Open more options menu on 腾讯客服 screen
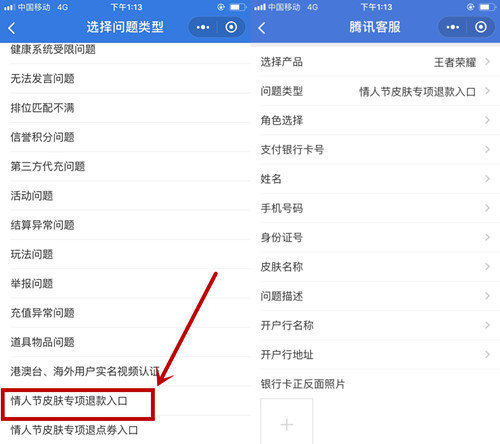This screenshot has height=444, width=500. 453,27
